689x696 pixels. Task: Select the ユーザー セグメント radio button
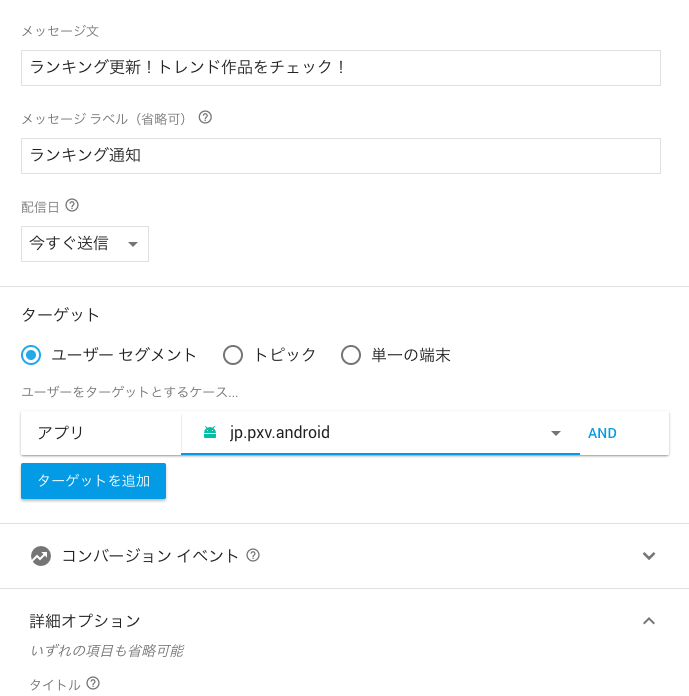(31, 355)
